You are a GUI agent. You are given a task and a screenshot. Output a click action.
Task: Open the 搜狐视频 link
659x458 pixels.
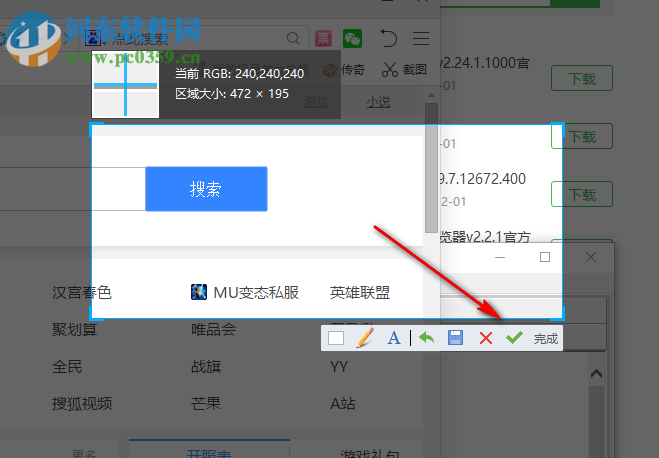coord(82,403)
